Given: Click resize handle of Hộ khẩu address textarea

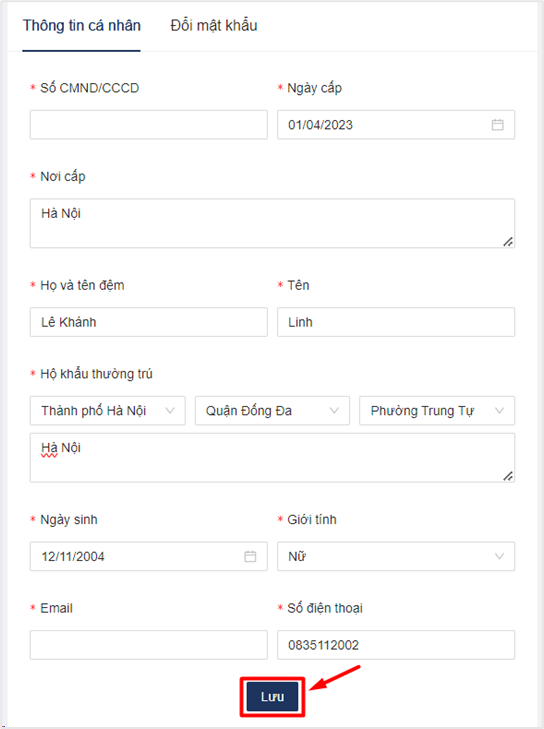Looking at the screenshot, I should tap(508, 476).
